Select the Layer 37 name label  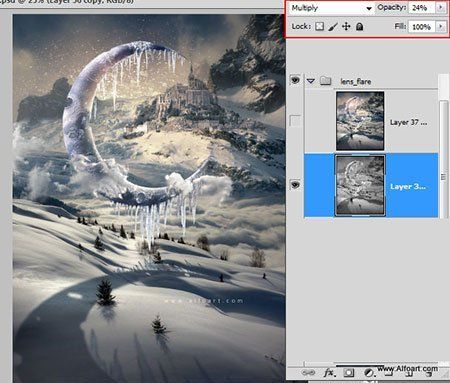(x=408, y=122)
